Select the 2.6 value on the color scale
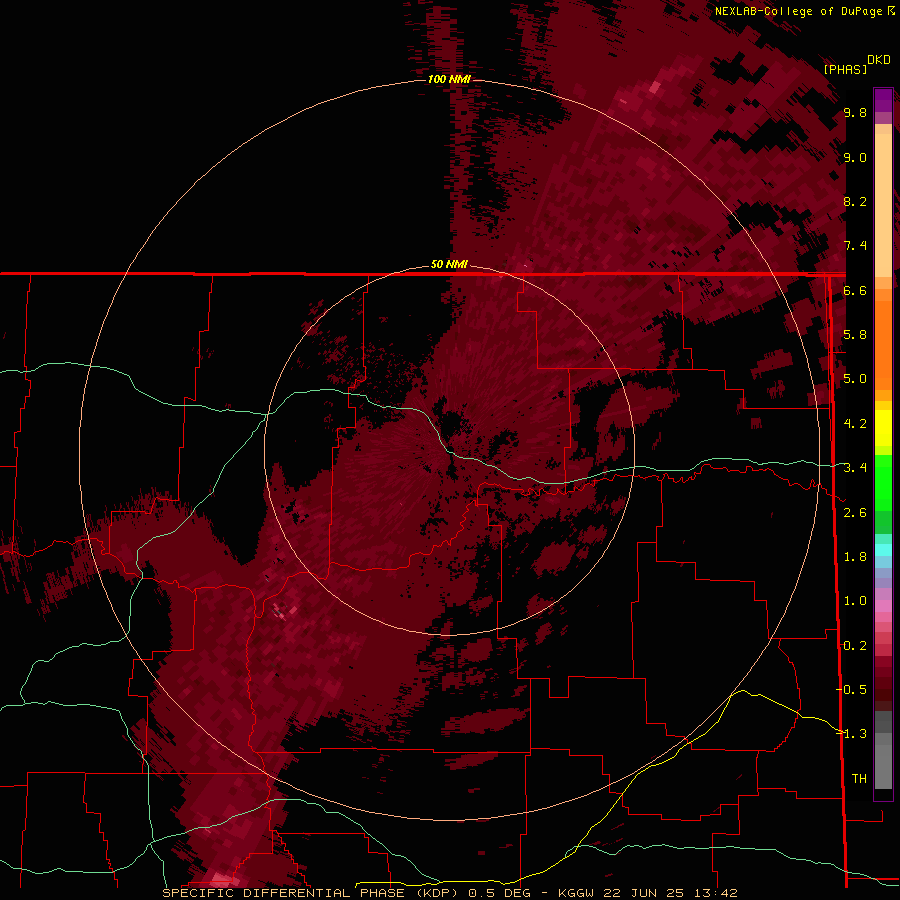Screen dimensions: 900x900 pyautogui.click(x=855, y=513)
